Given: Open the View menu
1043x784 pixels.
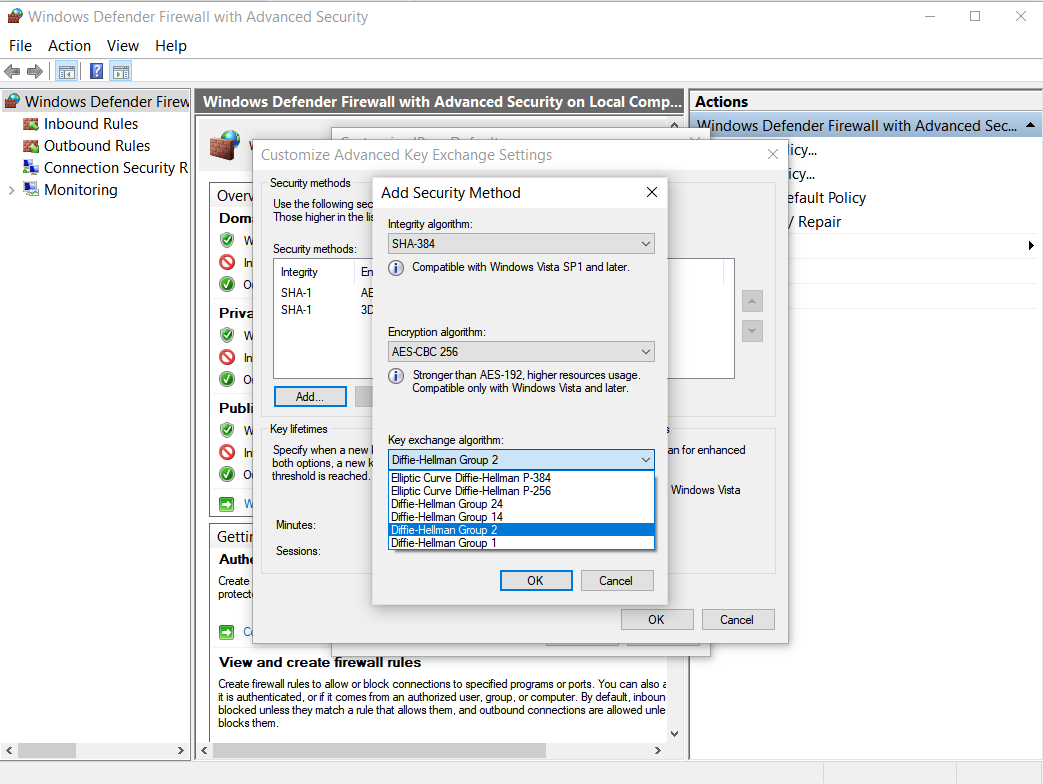Looking at the screenshot, I should pos(122,46).
